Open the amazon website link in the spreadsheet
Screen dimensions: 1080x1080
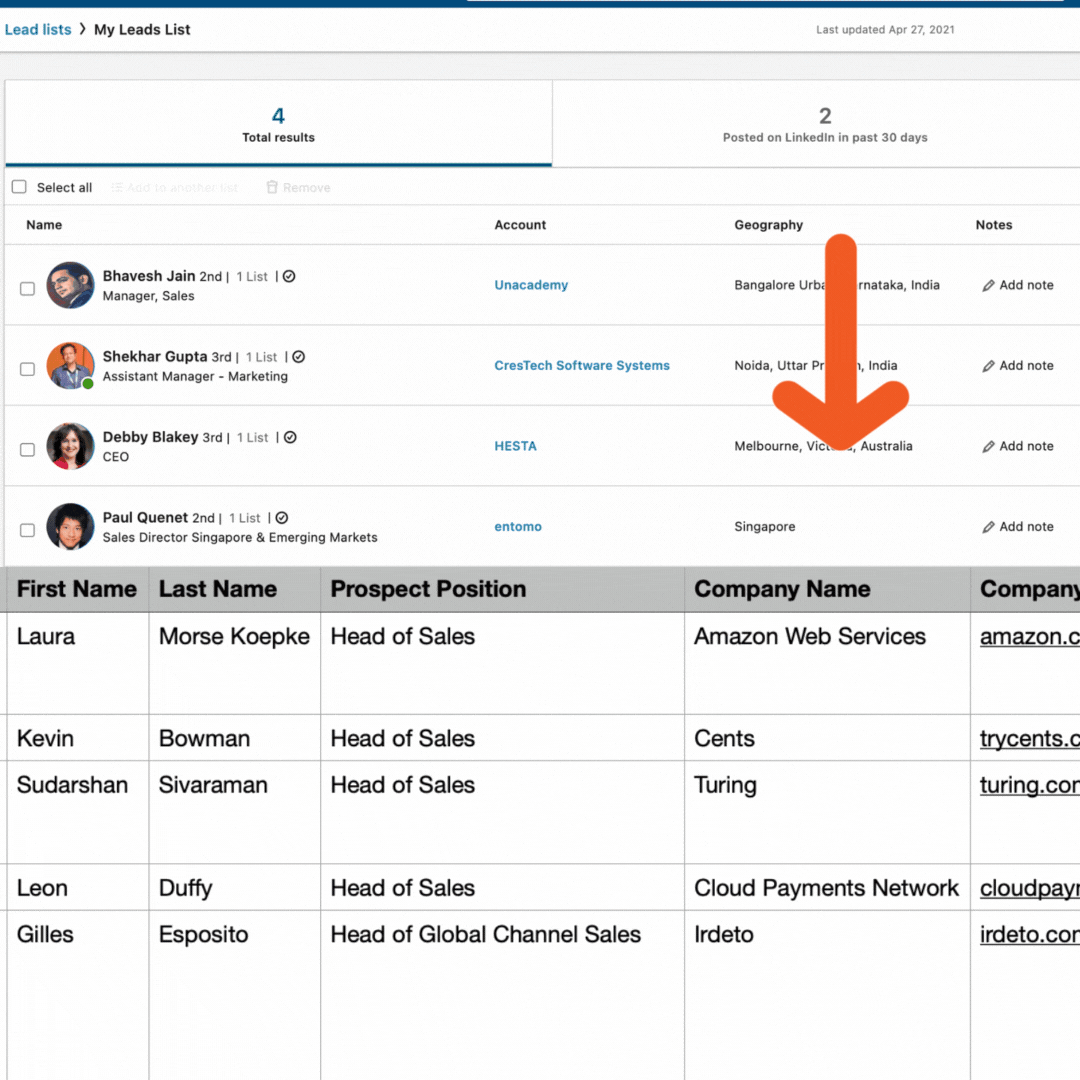coord(1030,637)
